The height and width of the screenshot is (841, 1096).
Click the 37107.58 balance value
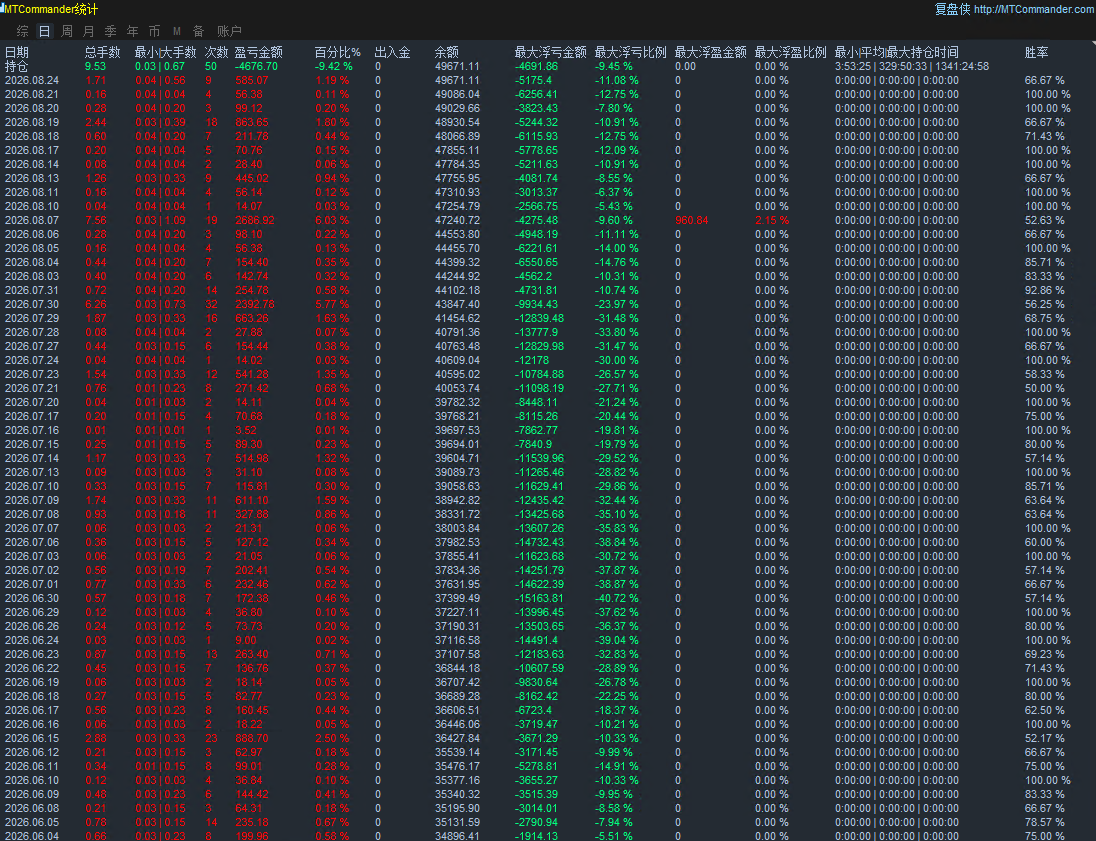click(457, 654)
